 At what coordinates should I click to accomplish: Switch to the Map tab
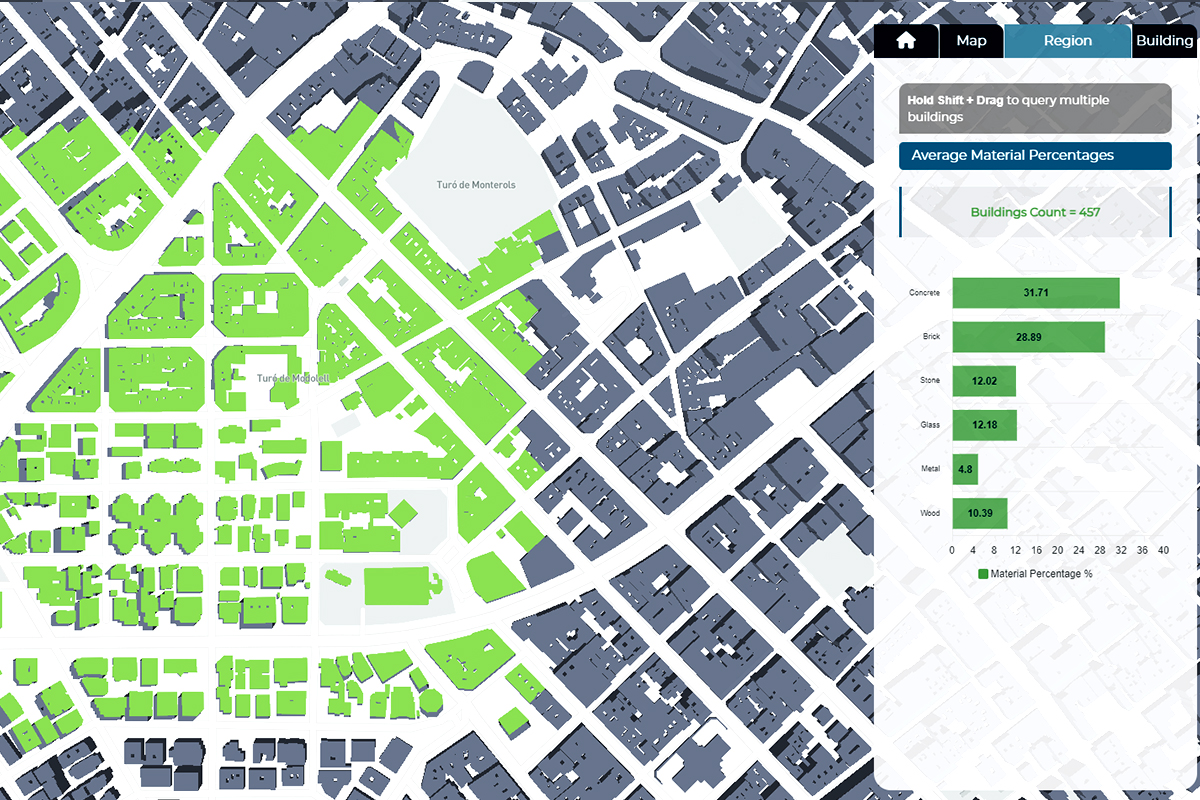pos(971,41)
